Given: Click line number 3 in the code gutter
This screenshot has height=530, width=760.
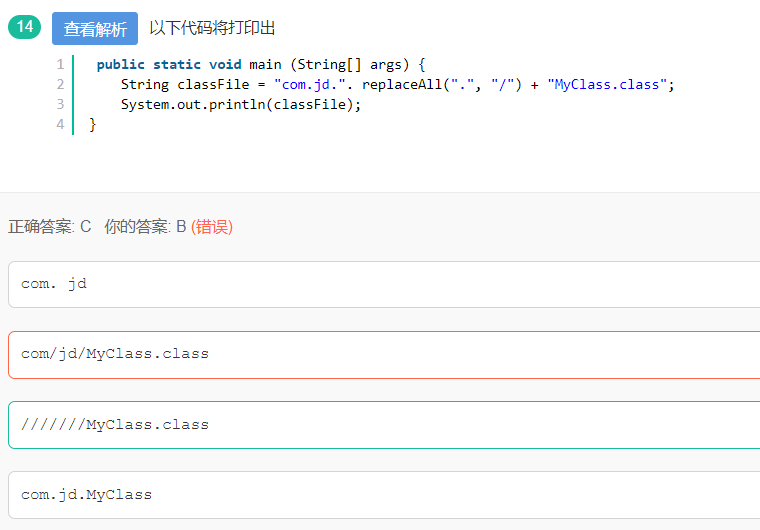Looking at the screenshot, I should [x=60, y=104].
